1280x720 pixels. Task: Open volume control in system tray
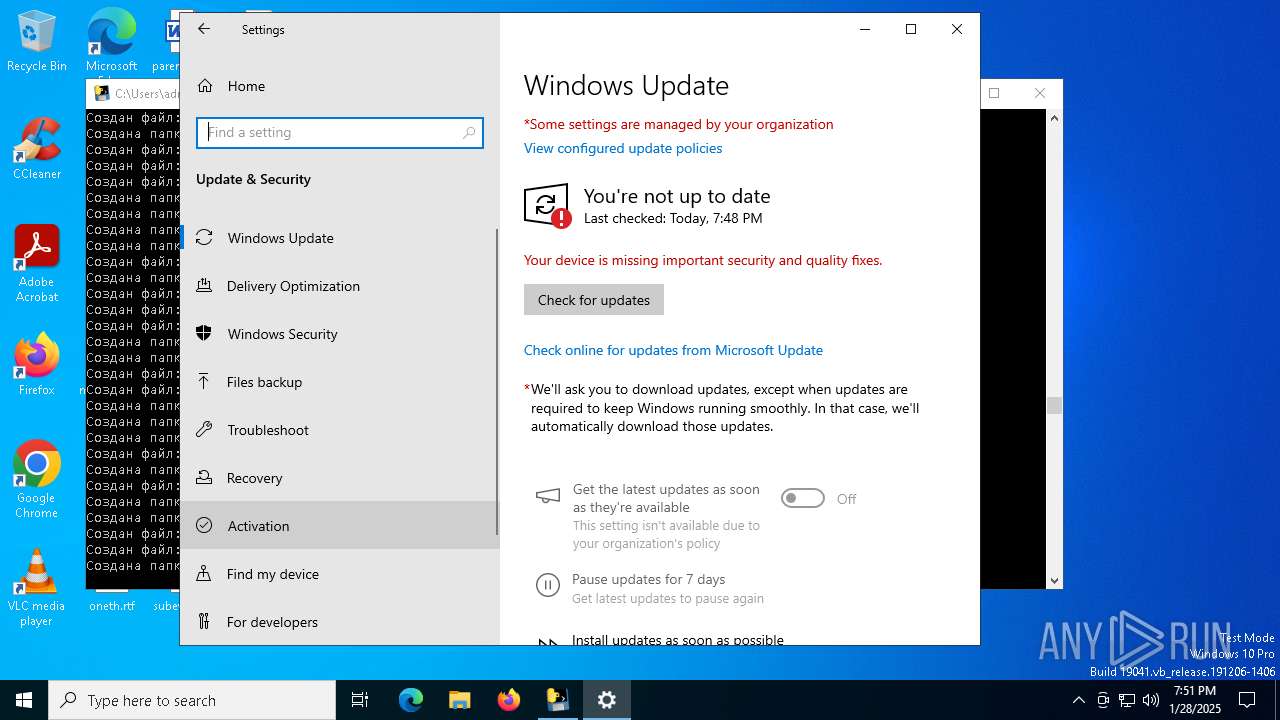(1151, 700)
